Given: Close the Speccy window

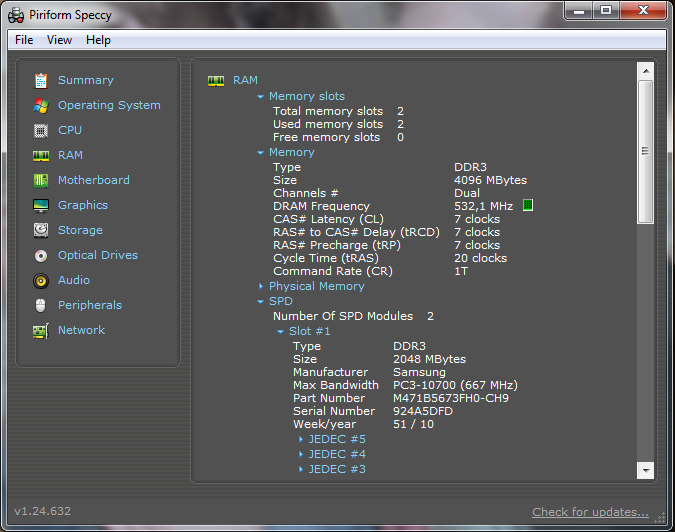Looking at the screenshot, I should coord(643,10).
